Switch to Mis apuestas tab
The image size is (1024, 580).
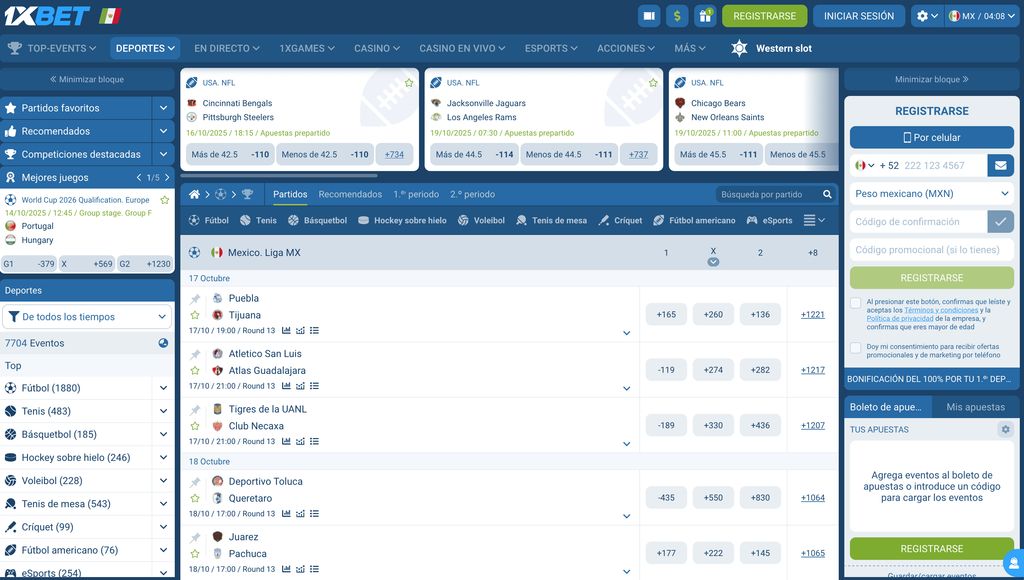pos(976,407)
